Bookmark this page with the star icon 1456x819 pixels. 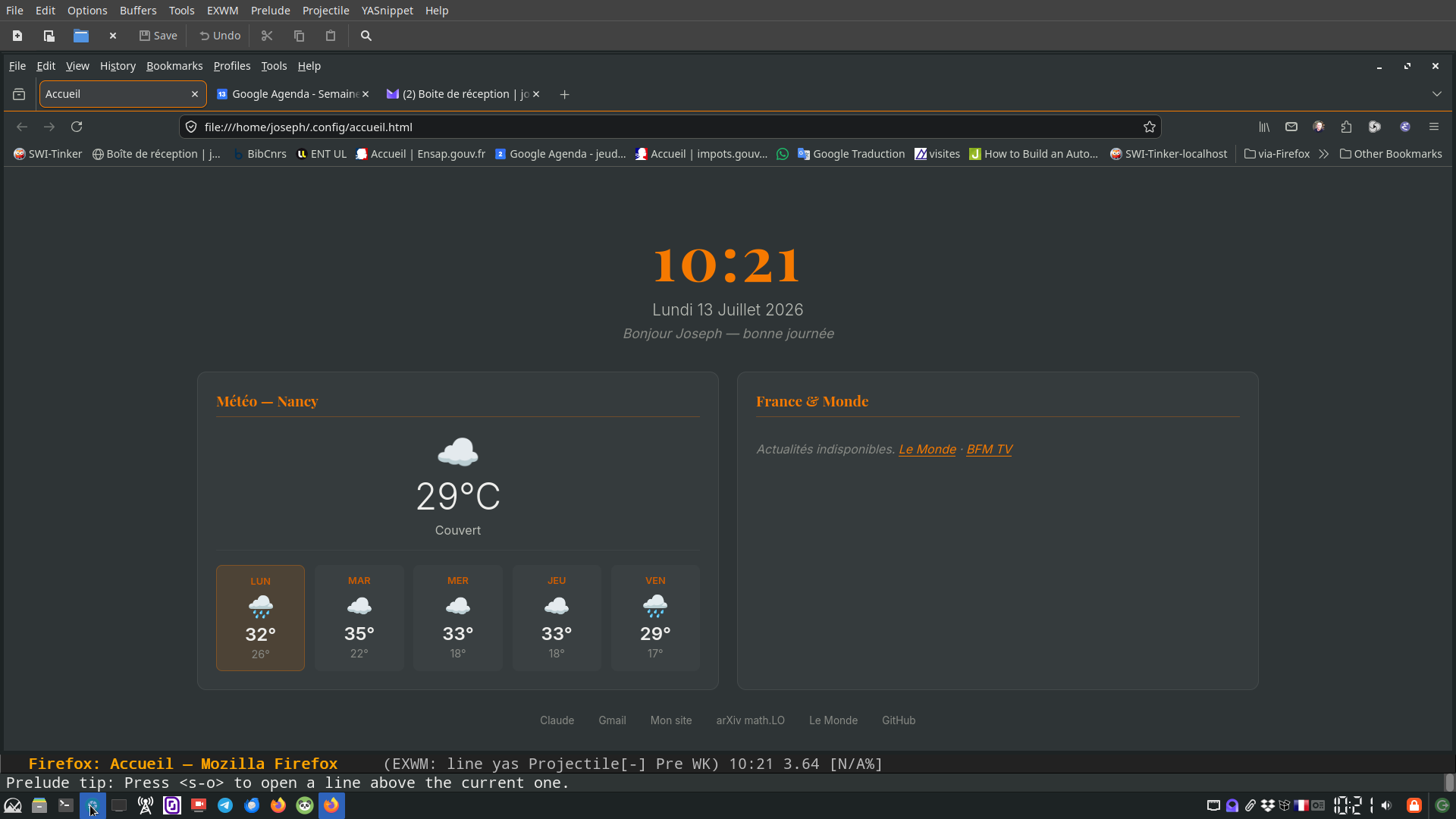click(x=1150, y=127)
